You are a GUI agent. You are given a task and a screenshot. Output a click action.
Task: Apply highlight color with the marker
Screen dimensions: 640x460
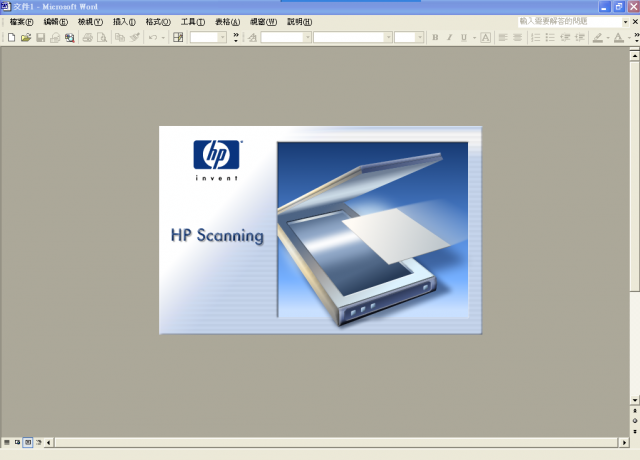(598, 38)
